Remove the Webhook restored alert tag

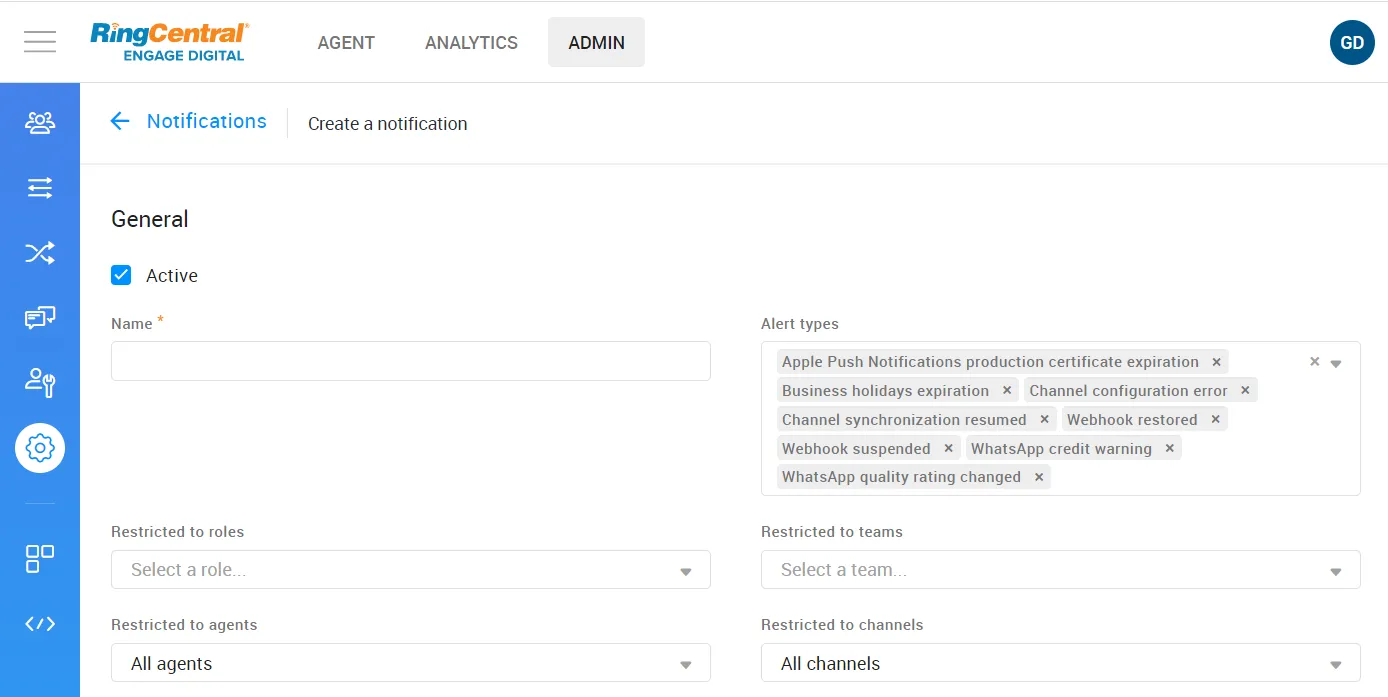pos(1216,420)
